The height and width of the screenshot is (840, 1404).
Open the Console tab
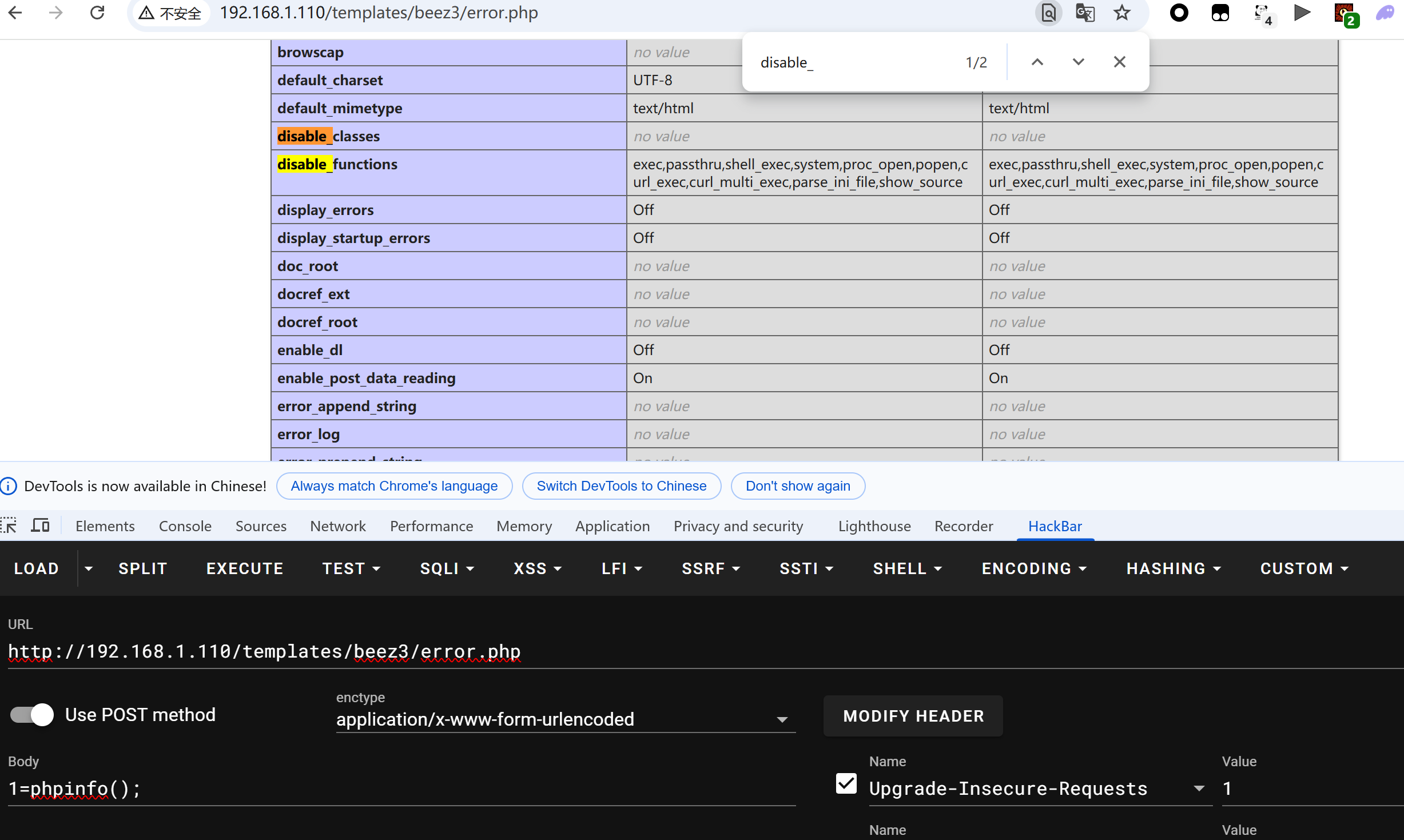185,526
